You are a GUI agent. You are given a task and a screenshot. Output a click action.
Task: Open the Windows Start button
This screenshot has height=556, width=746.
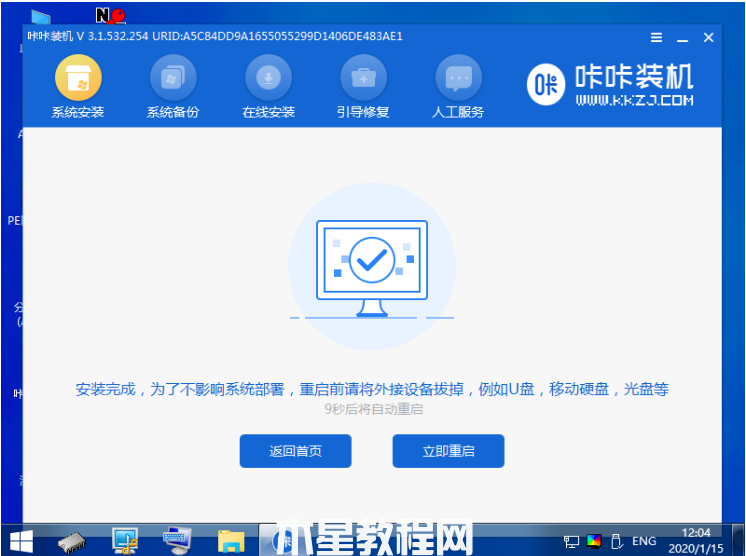tap(21, 541)
